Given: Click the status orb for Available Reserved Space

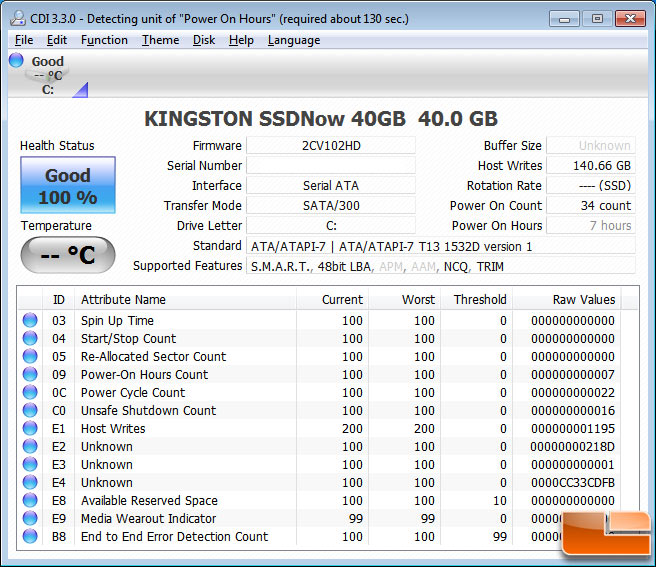Looking at the screenshot, I should (30, 501).
